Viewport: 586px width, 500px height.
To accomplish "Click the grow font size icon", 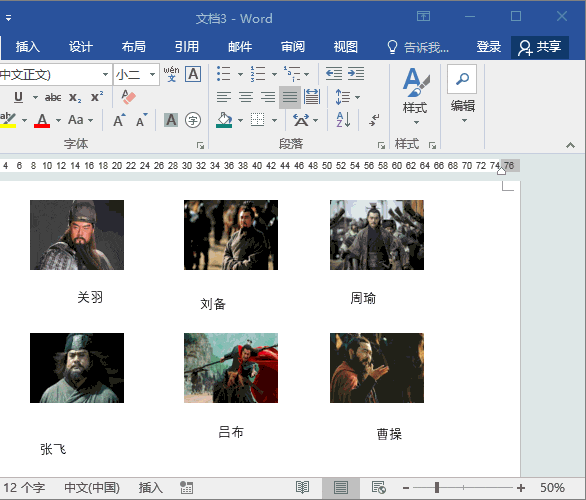I will (119, 120).
